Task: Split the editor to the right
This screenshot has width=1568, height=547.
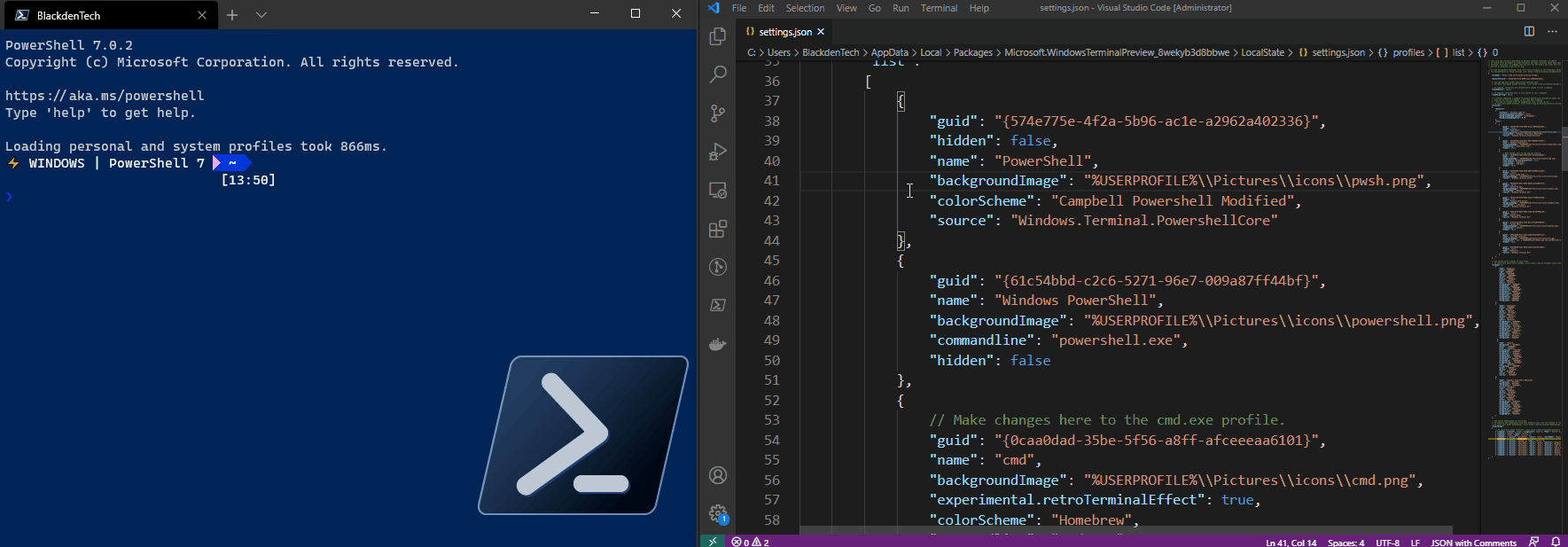Action: click(1529, 31)
